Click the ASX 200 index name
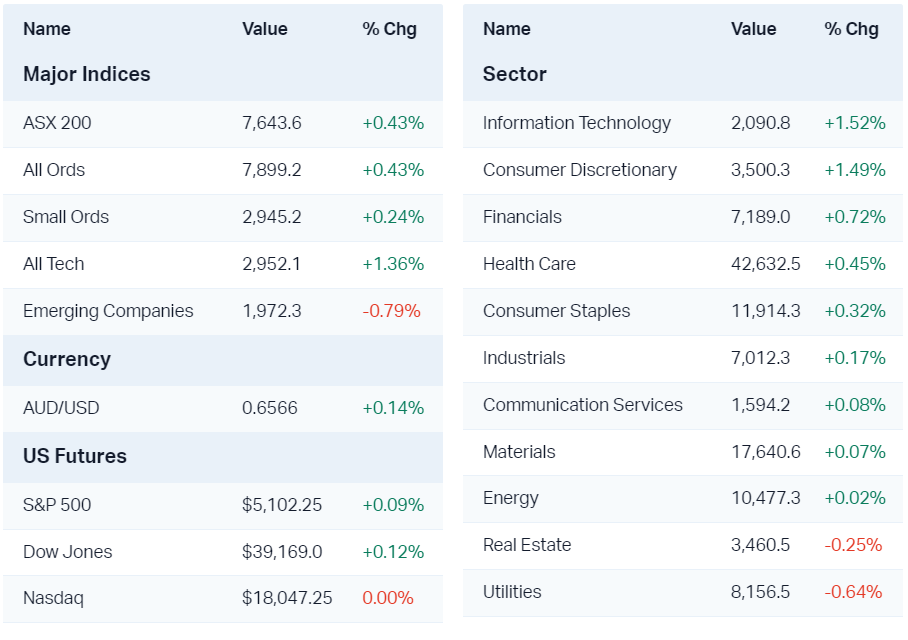The image size is (908, 640). pyautogui.click(x=57, y=123)
